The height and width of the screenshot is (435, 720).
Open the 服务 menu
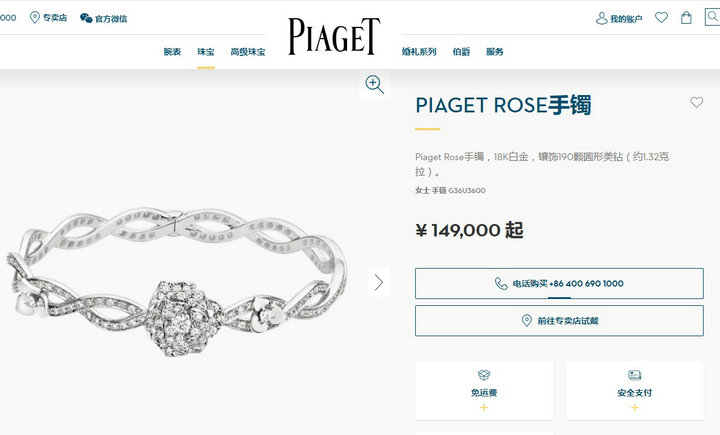(x=495, y=52)
